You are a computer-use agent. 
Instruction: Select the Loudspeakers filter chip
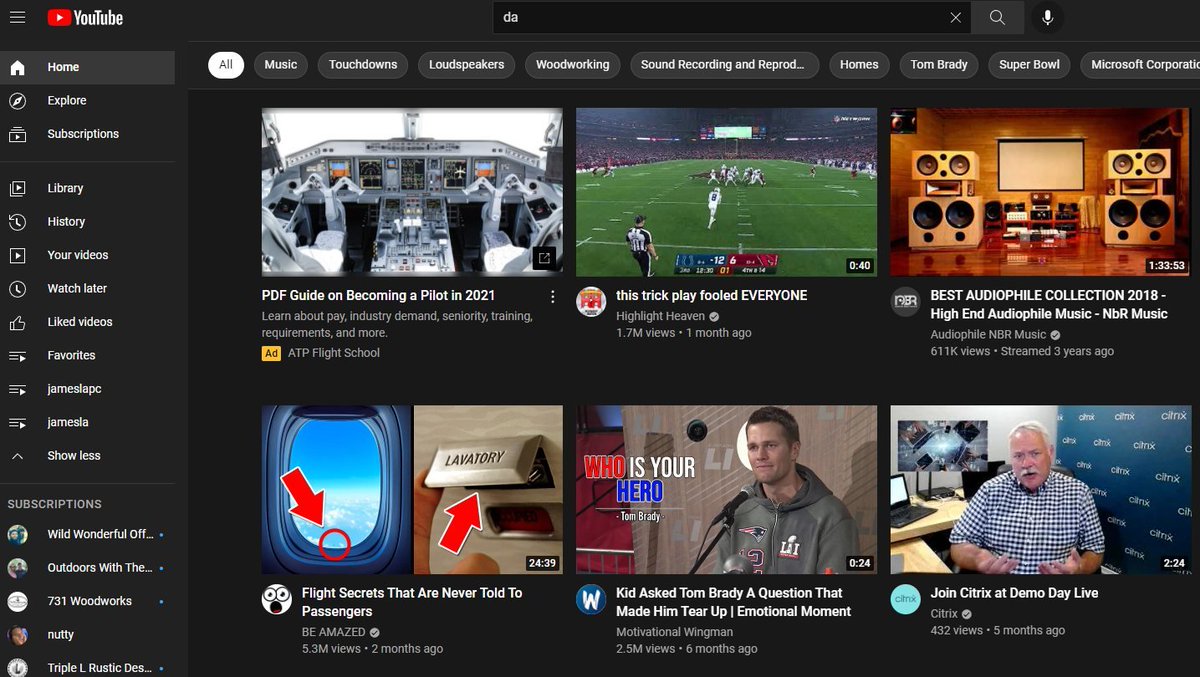click(x=467, y=64)
